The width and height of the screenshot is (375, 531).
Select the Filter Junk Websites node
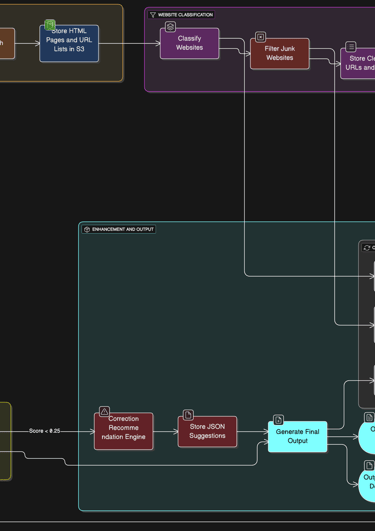click(280, 54)
